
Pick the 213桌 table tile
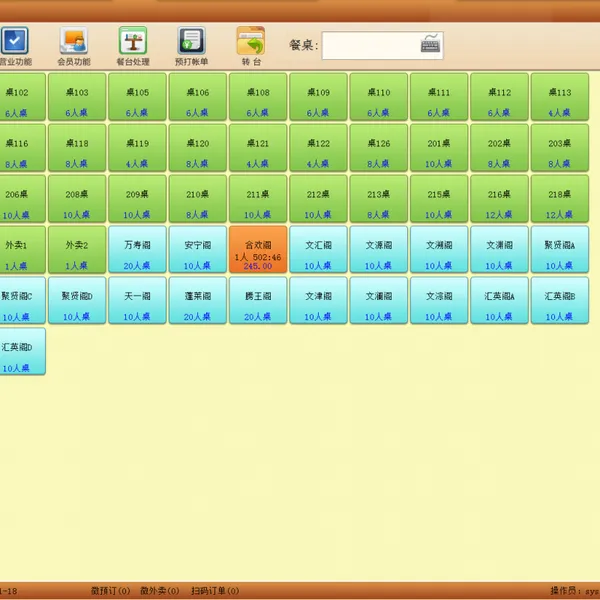[379, 199]
